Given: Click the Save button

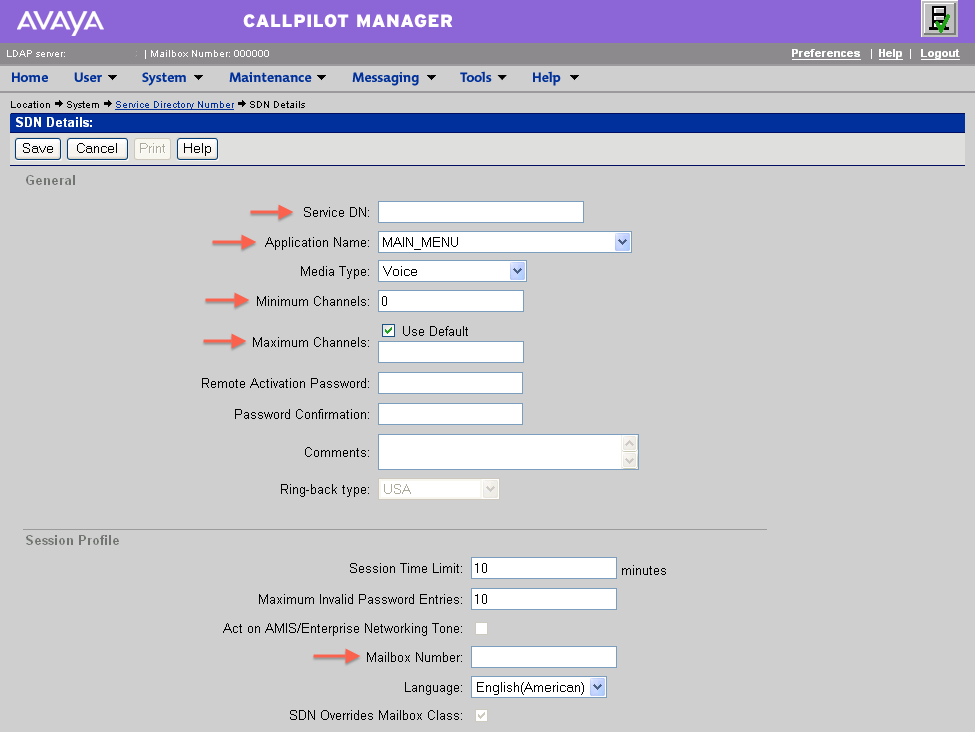Looking at the screenshot, I should pyautogui.click(x=37, y=149).
